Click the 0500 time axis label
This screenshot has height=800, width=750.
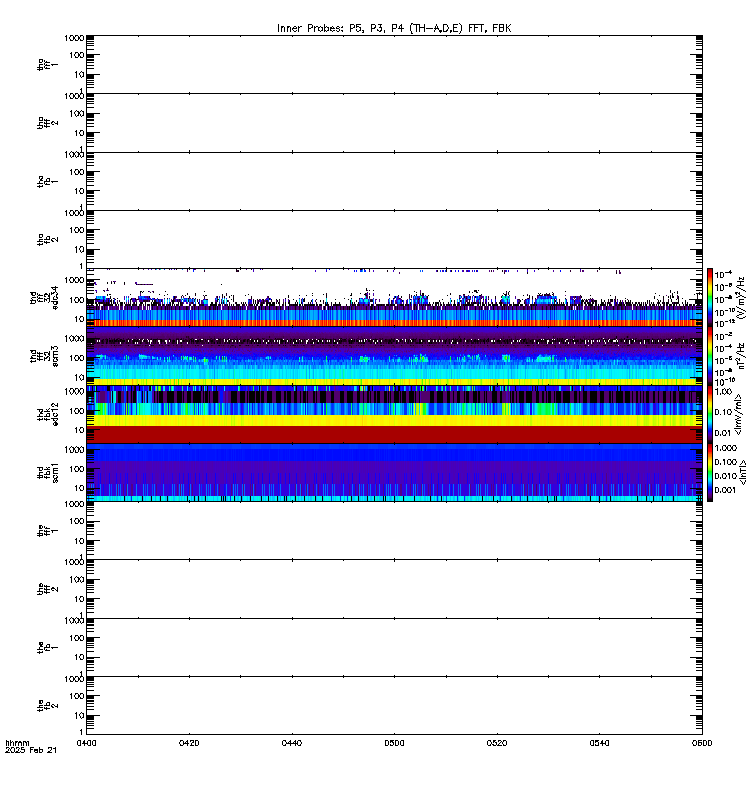point(394,743)
